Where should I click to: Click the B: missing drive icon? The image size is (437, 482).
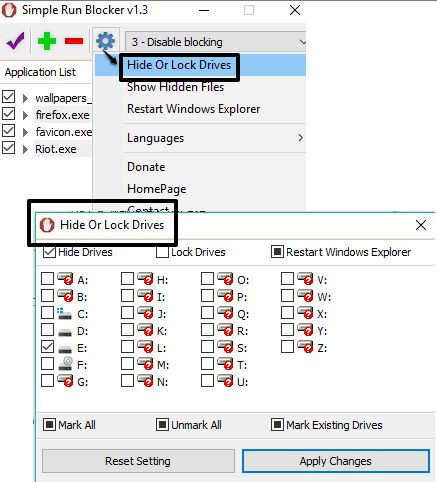pos(65,296)
